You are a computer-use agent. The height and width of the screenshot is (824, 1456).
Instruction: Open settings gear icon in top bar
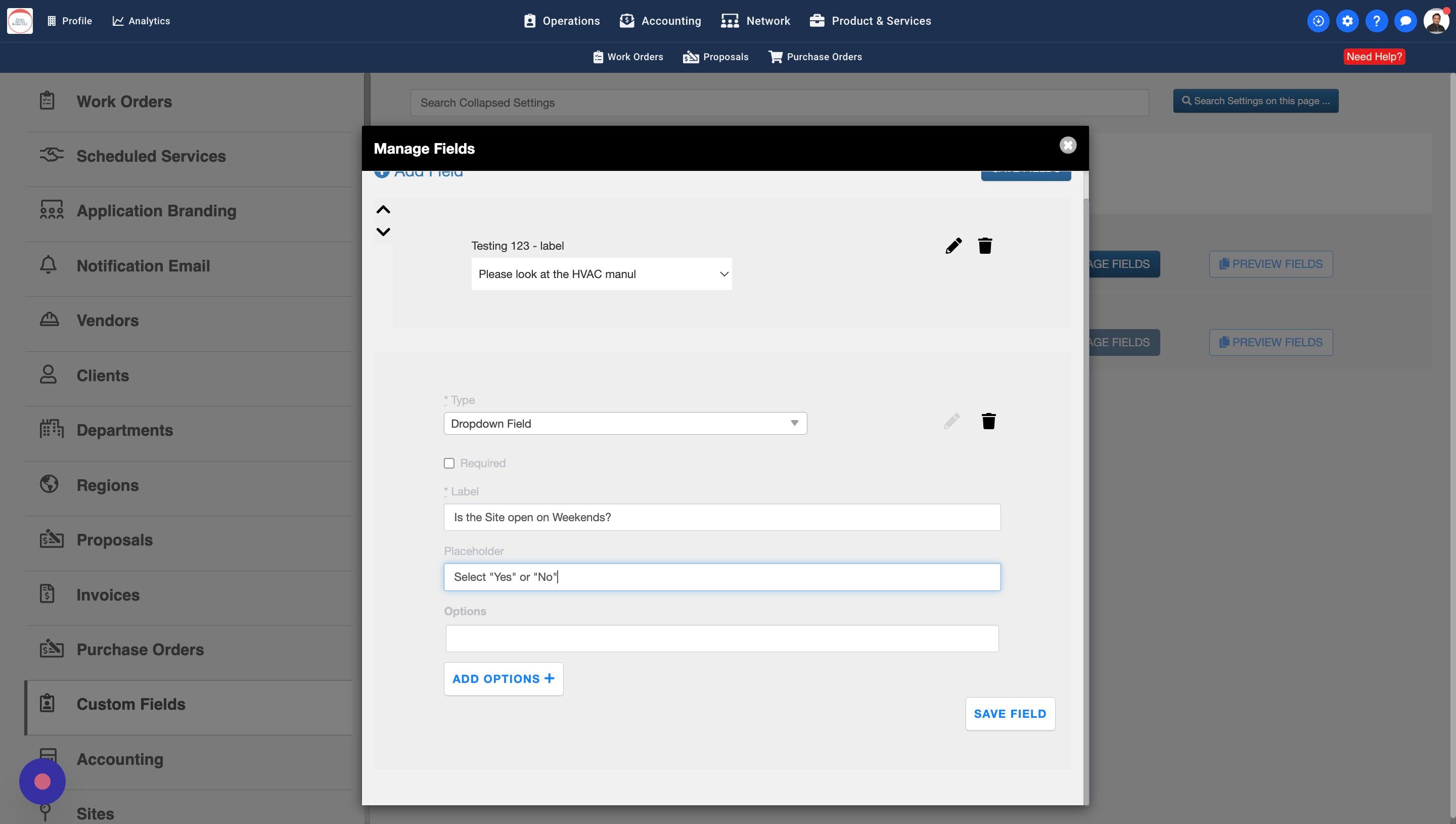tap(1347, 21)
